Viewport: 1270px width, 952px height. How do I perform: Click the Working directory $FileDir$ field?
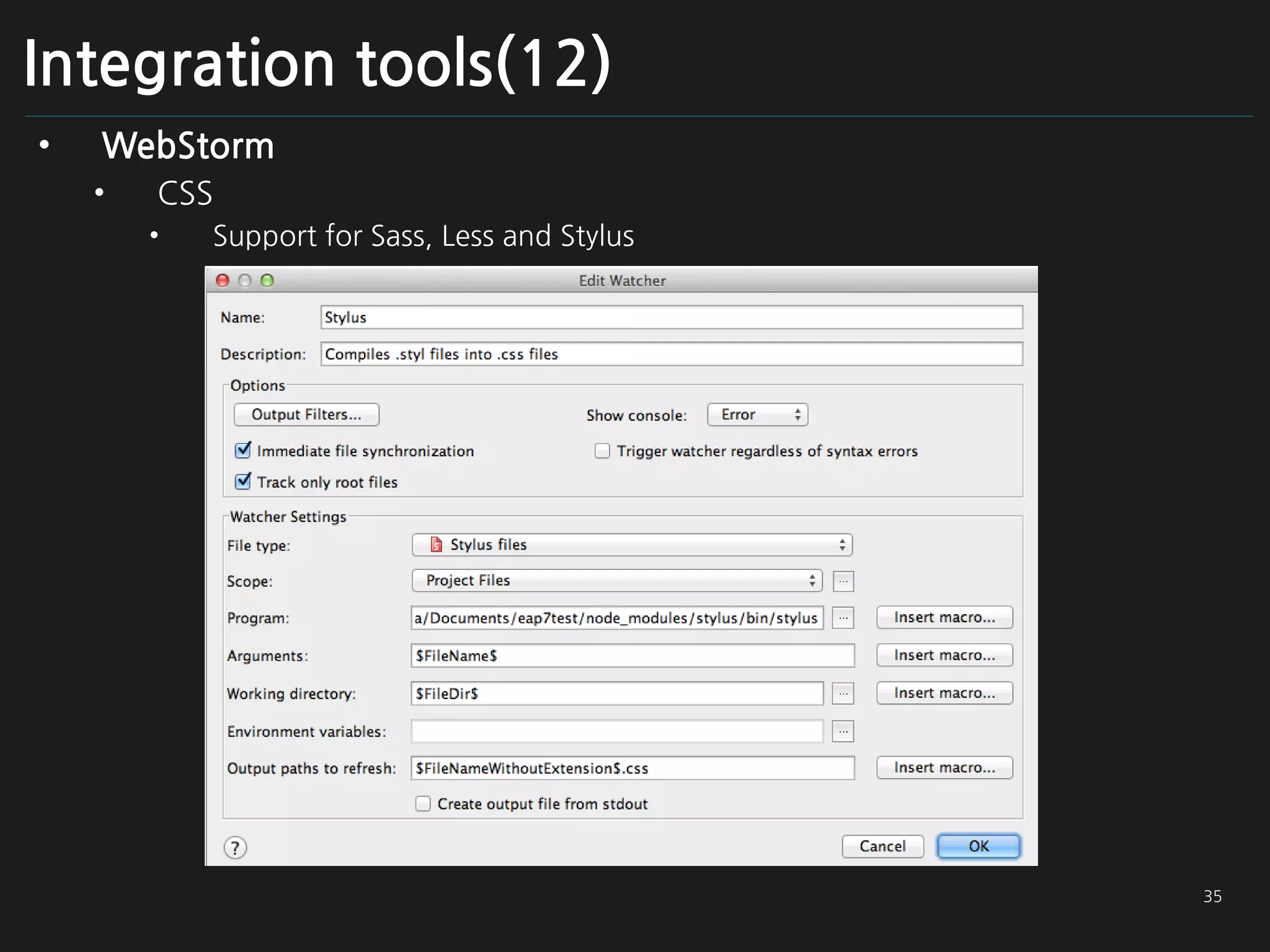coord(617,694)
